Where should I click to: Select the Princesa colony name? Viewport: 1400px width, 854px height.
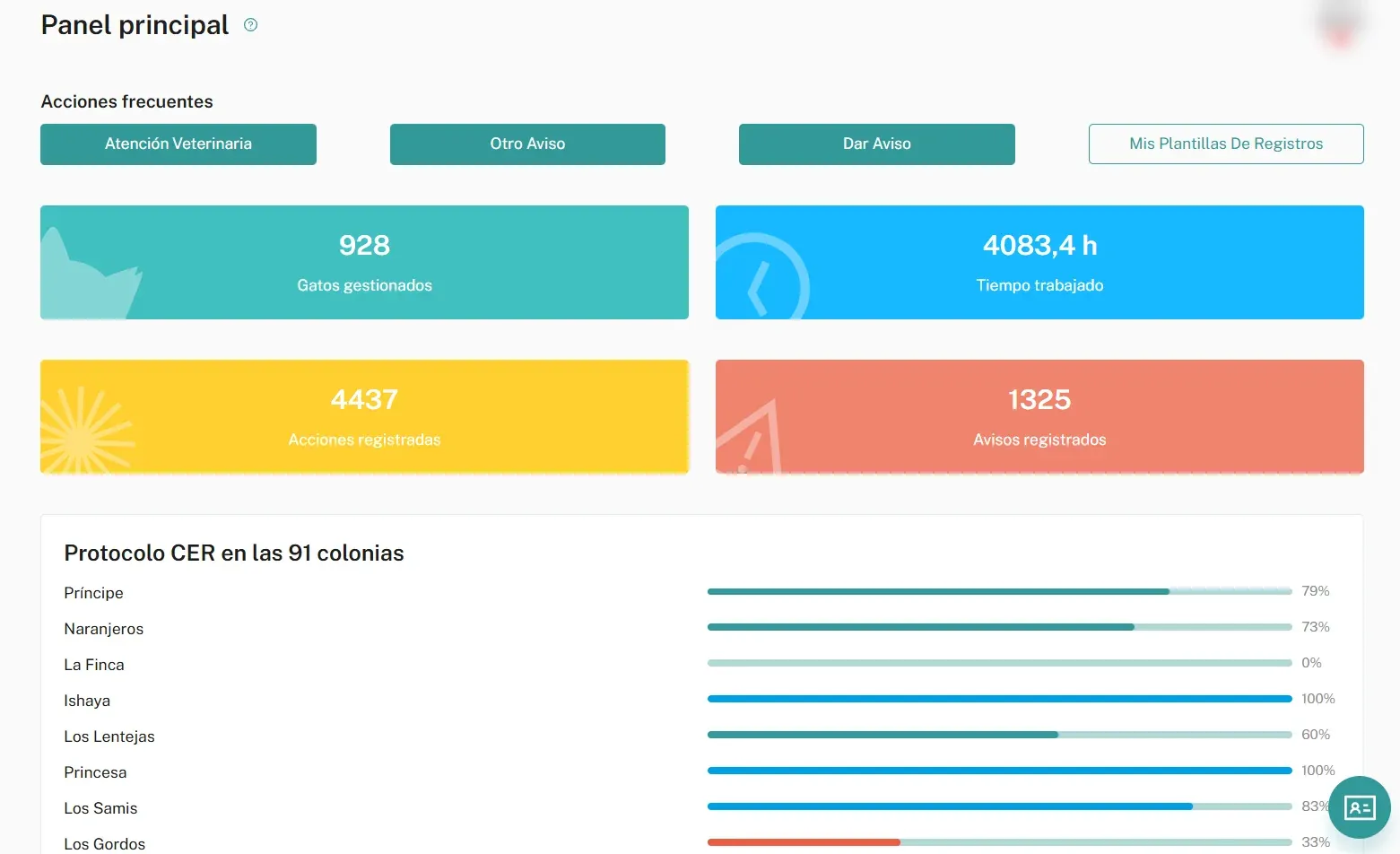click(x=95, y=772)
